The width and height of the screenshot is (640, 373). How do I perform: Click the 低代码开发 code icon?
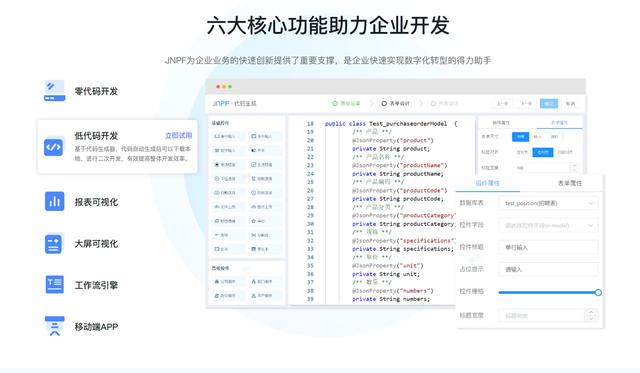coord(54,147)
